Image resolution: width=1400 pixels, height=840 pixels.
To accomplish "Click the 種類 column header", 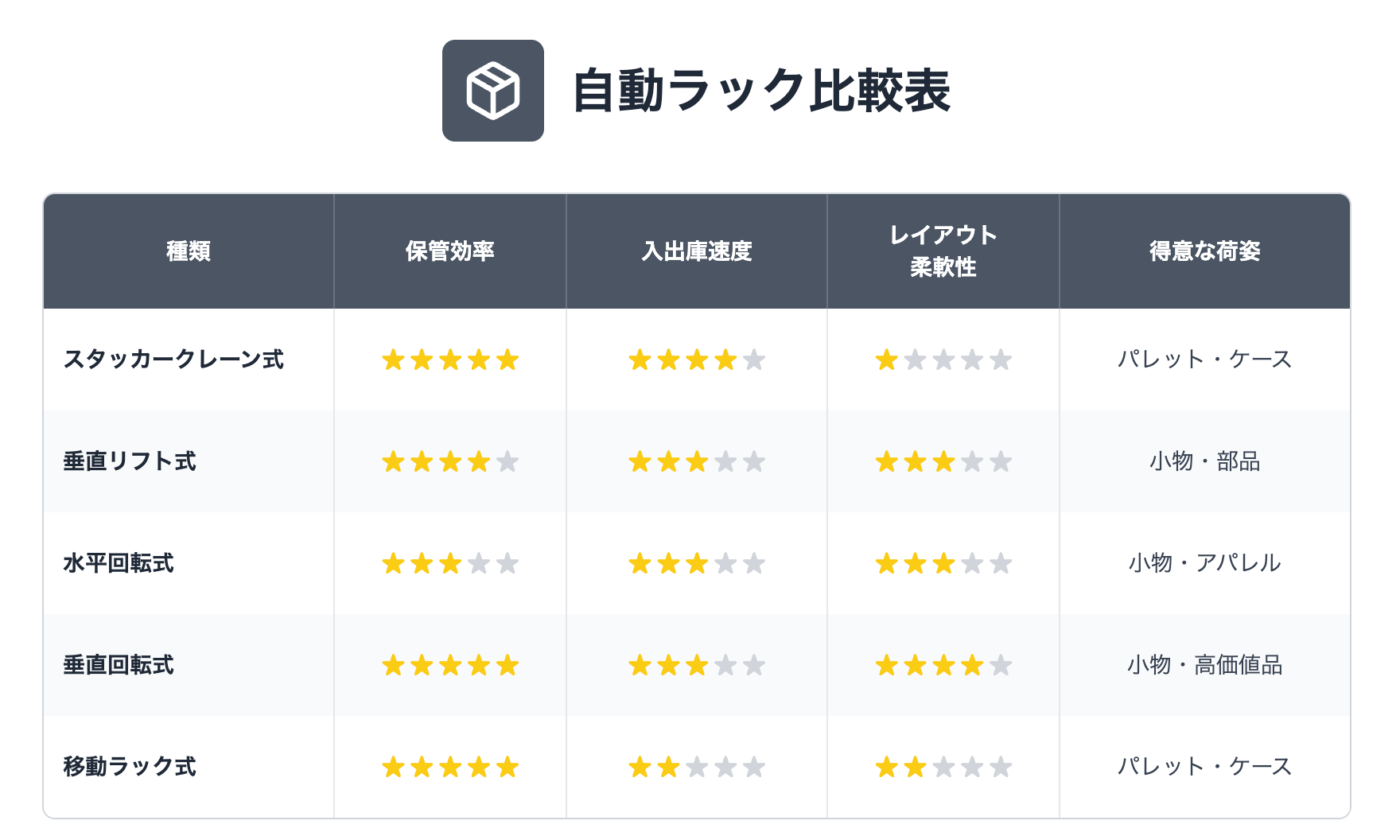I will 189,251.
